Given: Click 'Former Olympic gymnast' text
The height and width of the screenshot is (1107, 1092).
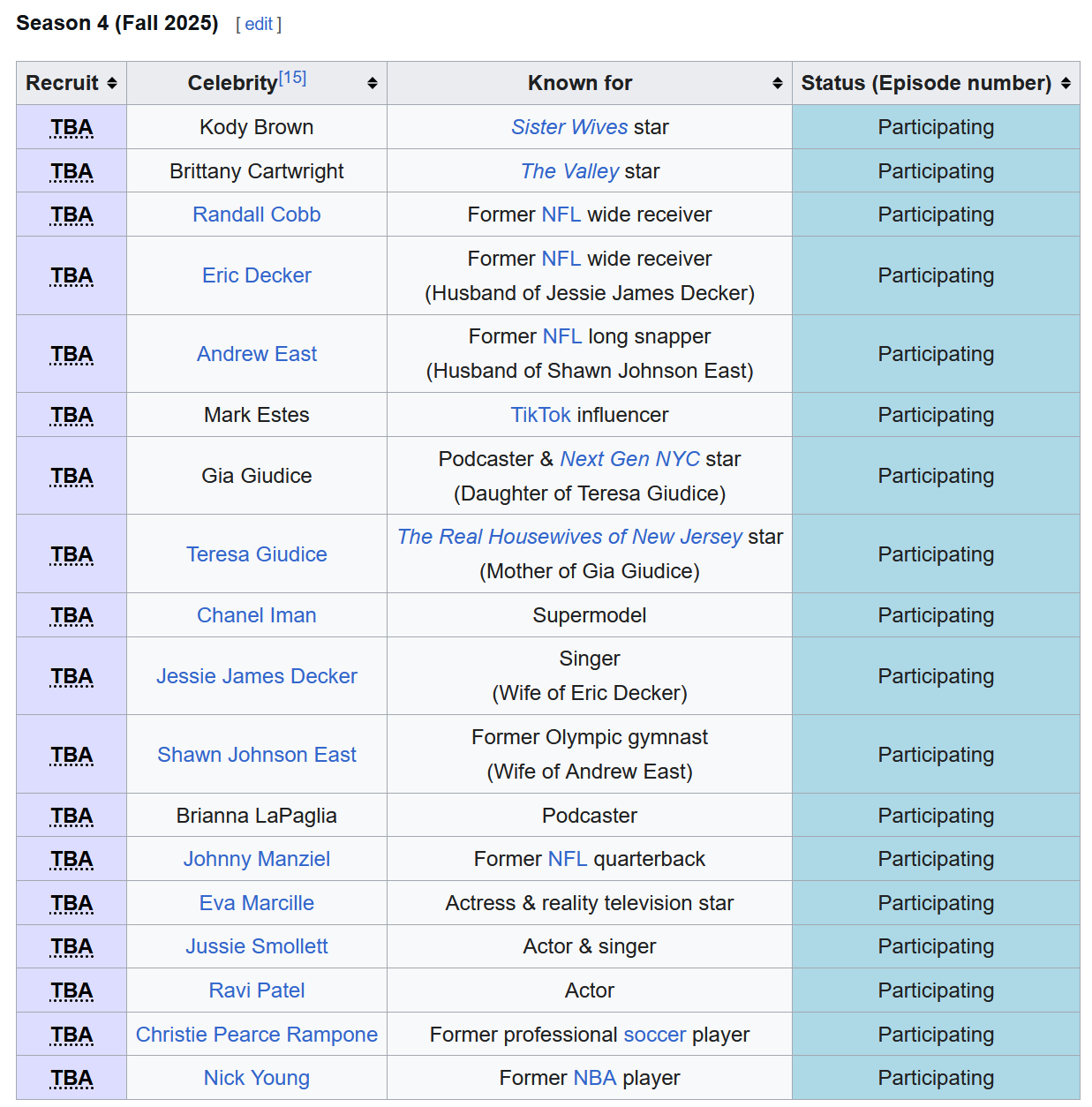Looking at the screenshot, I should (590, 737).
